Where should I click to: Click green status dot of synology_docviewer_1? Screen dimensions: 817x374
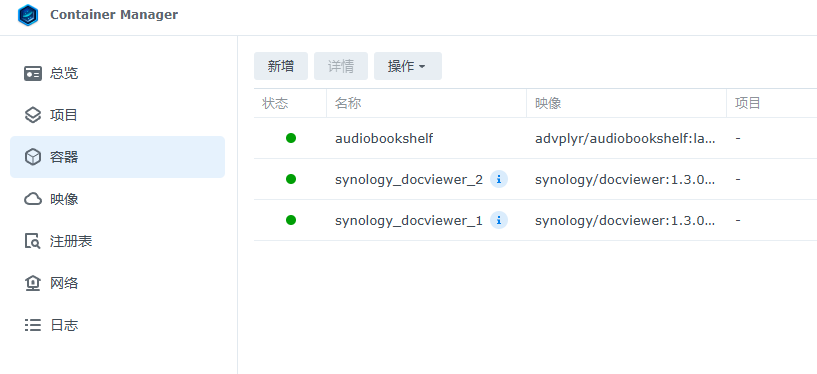click(x=291, y=220)
